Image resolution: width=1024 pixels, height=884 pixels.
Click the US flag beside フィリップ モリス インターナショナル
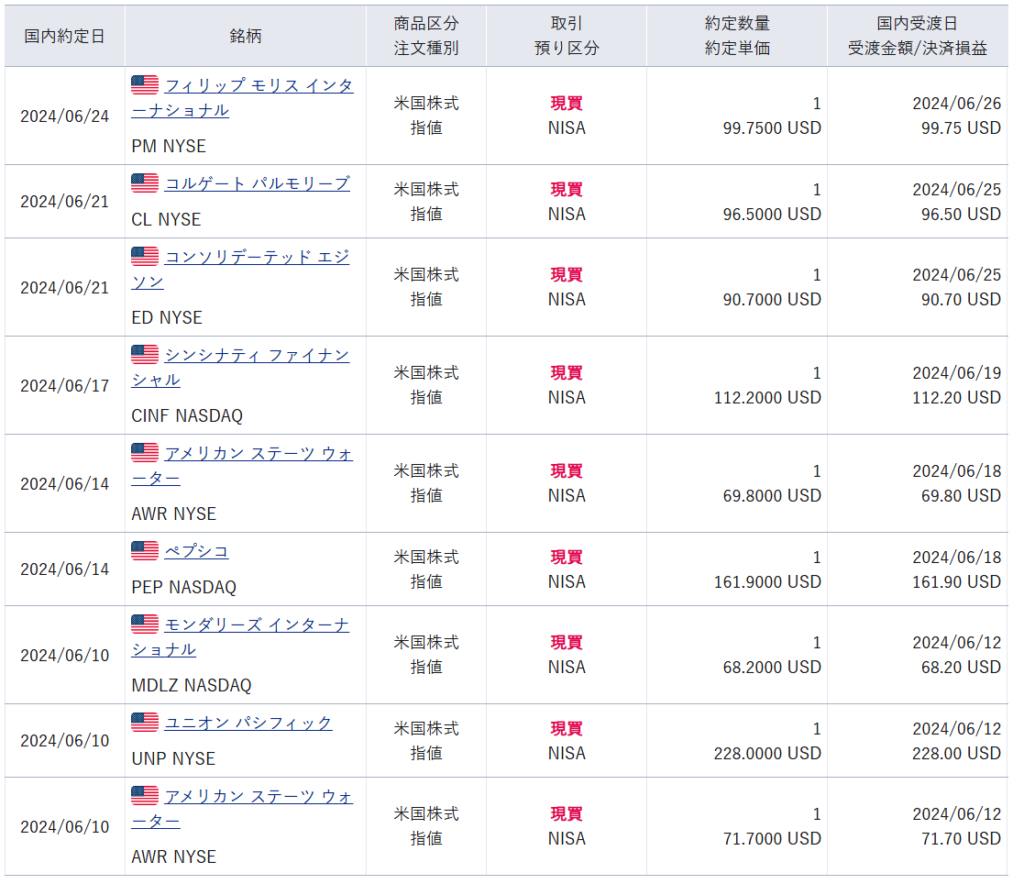(x=145, y=86)
